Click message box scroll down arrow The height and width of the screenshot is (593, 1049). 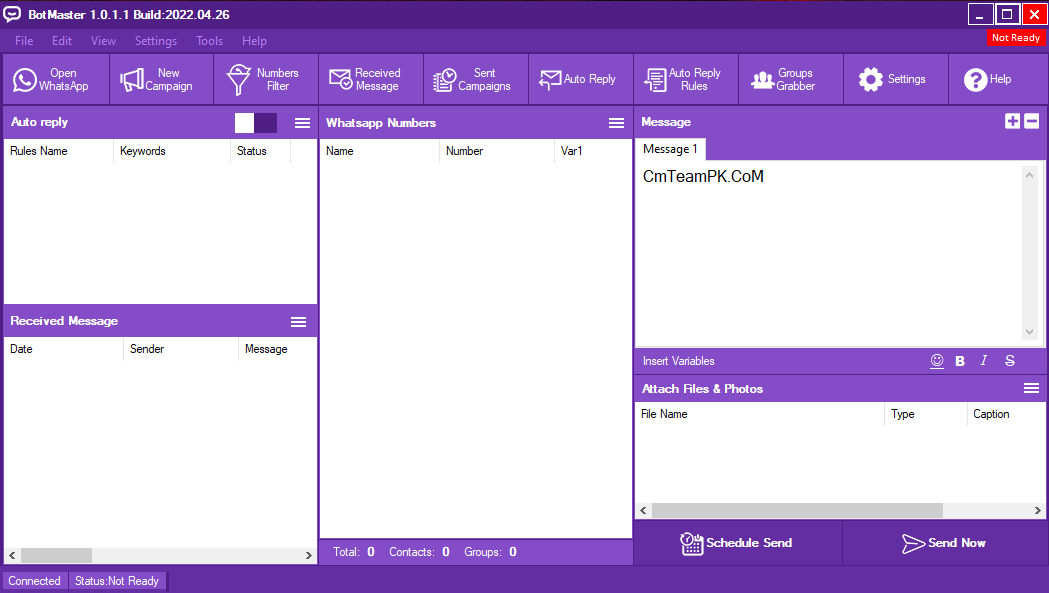1030,332
